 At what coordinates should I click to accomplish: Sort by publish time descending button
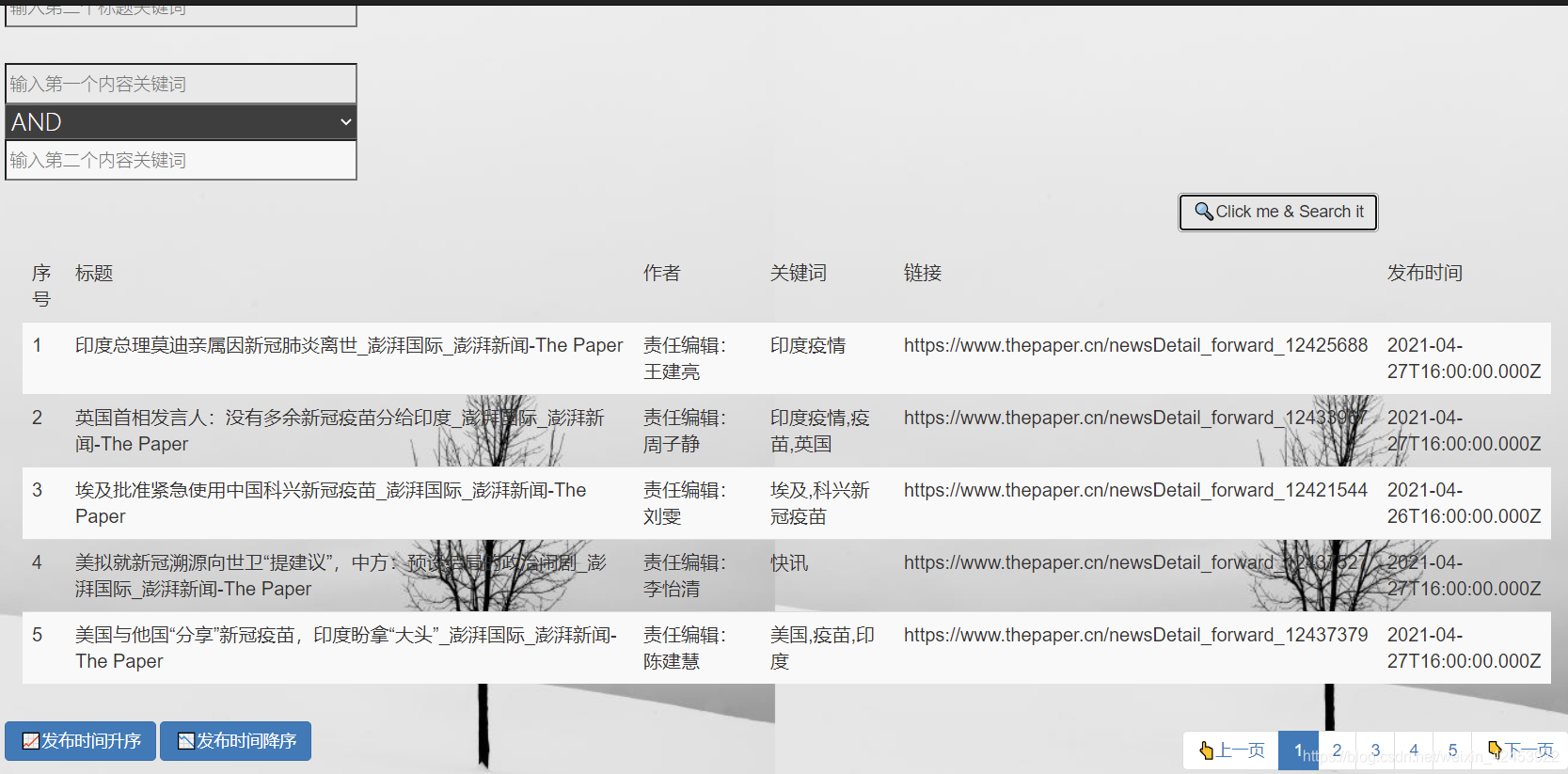(236, 741)
